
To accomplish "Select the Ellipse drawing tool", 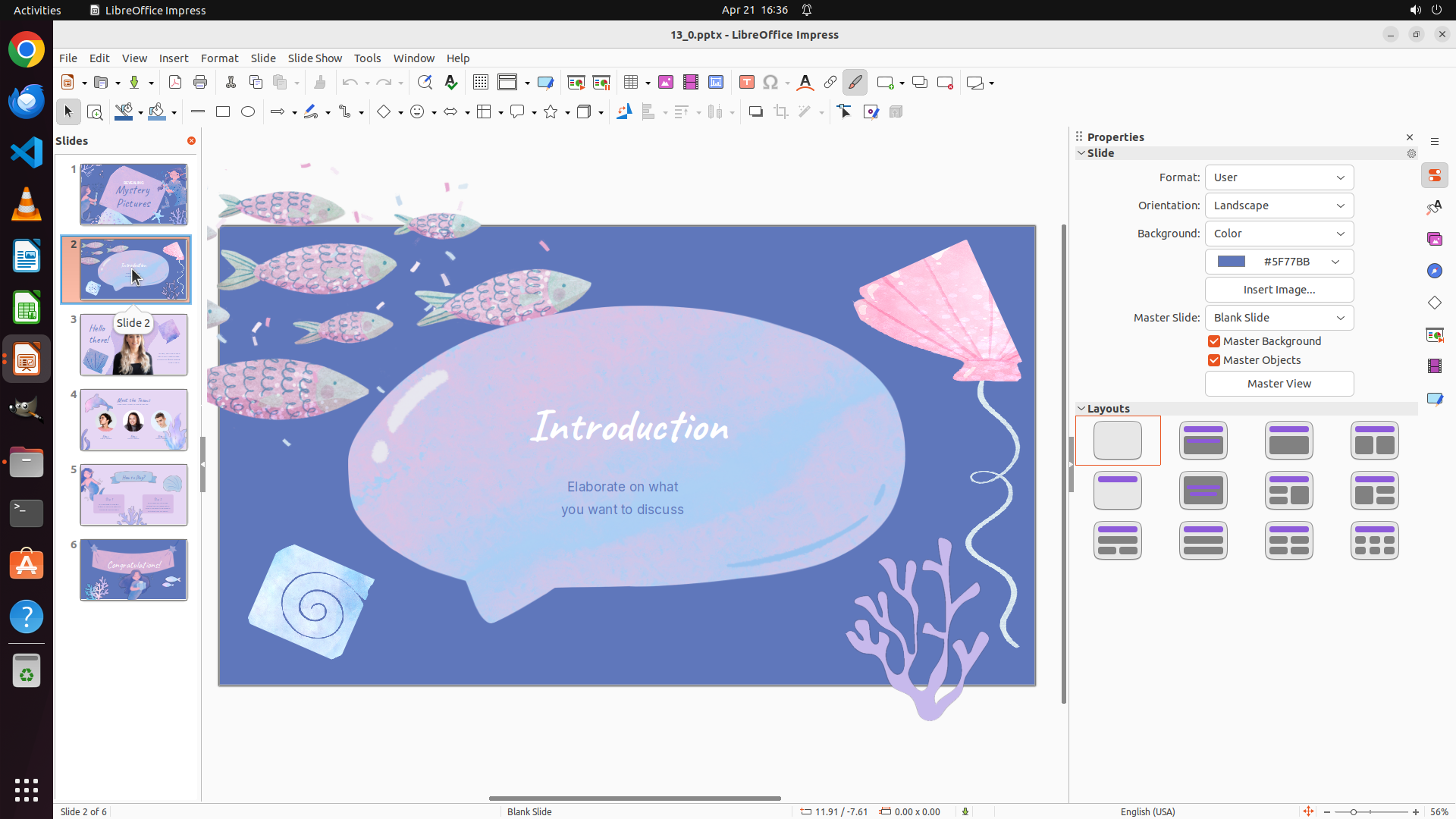I will 248,112.
